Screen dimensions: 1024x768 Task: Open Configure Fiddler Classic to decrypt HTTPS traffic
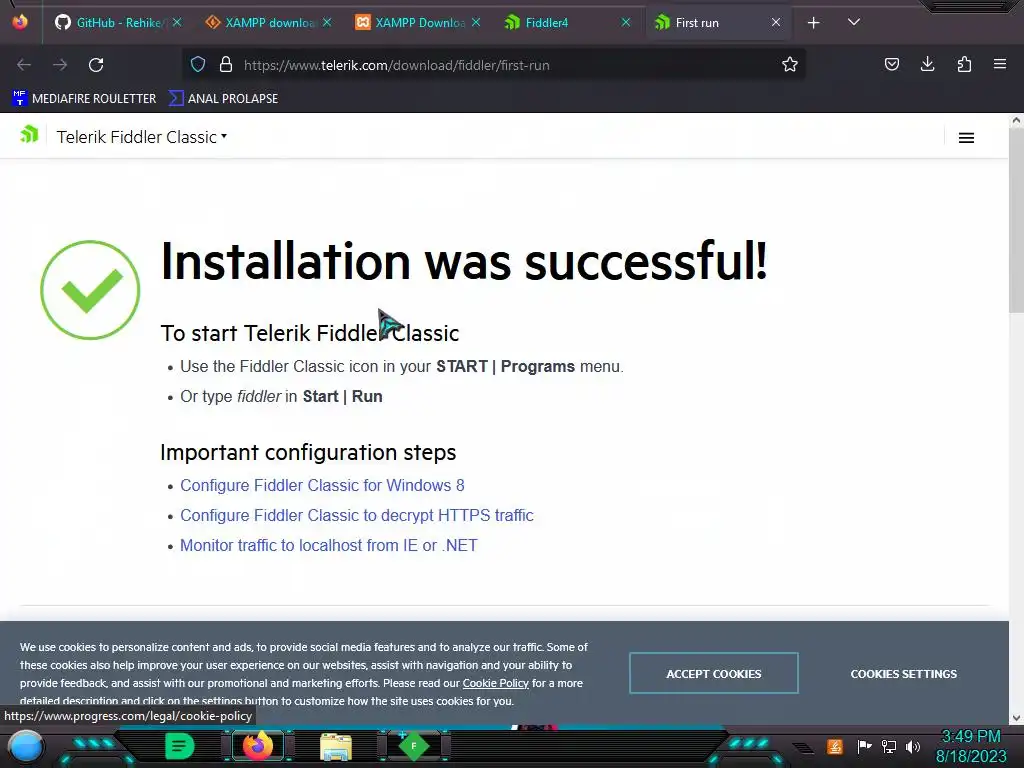pos(357,515)
